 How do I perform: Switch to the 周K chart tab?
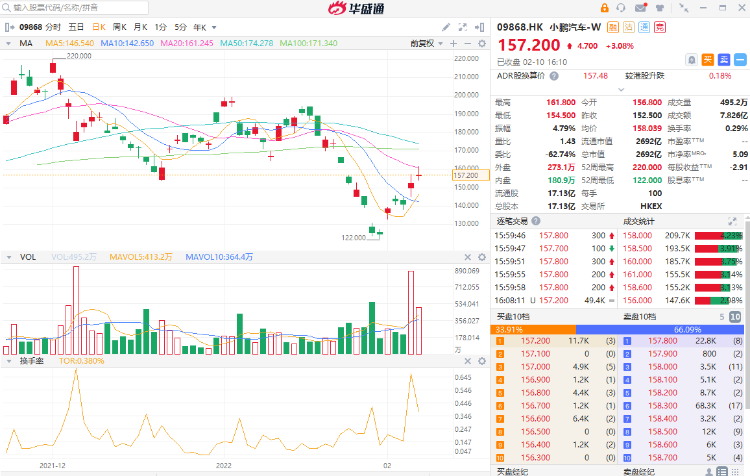(x=120, y=27)
